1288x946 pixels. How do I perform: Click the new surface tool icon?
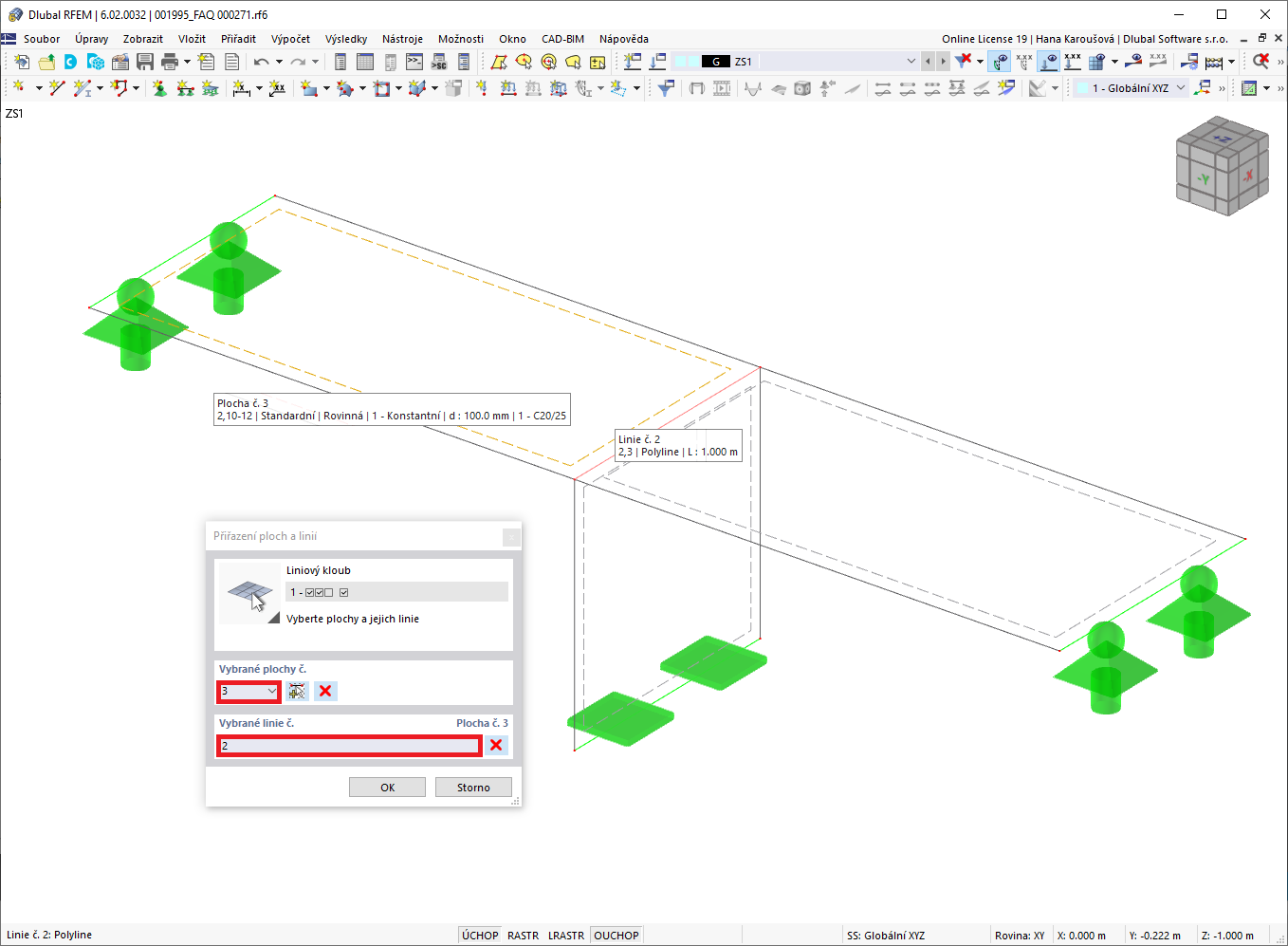[x=309, y=88]
